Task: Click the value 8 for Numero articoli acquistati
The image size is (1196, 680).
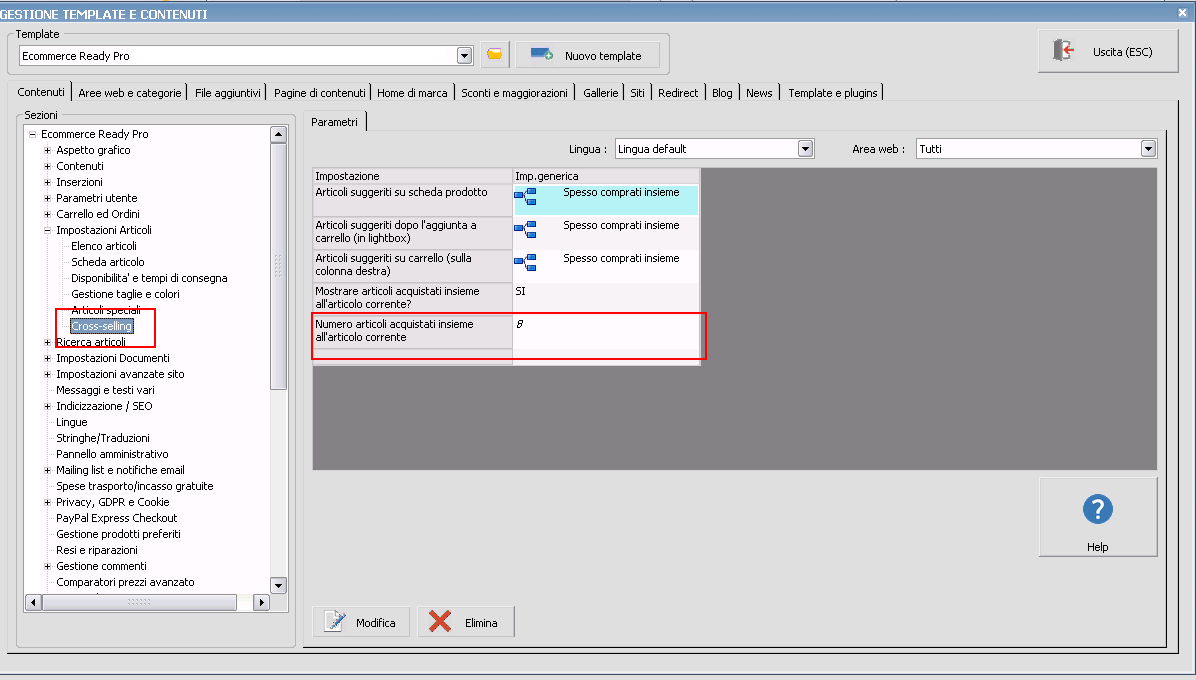Action: tap(606, 332)
